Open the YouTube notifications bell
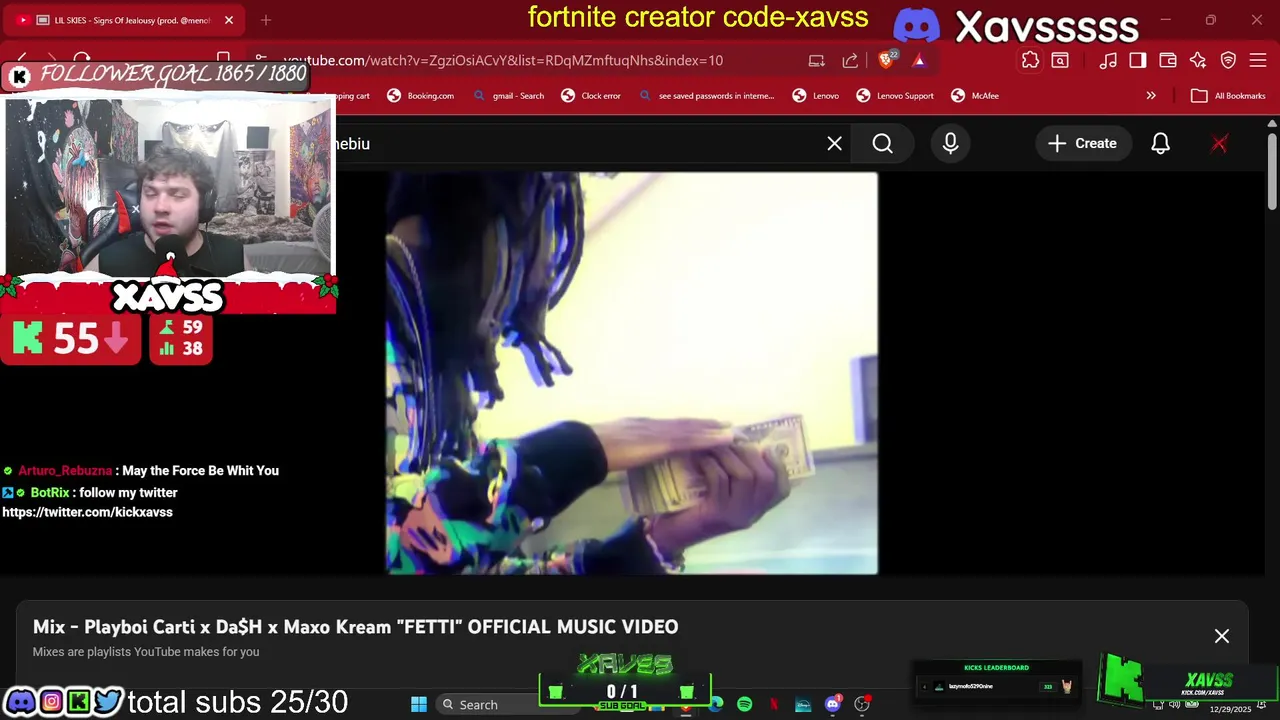The height and width of the screenshot is (720, 1280). coord(1160,144)
